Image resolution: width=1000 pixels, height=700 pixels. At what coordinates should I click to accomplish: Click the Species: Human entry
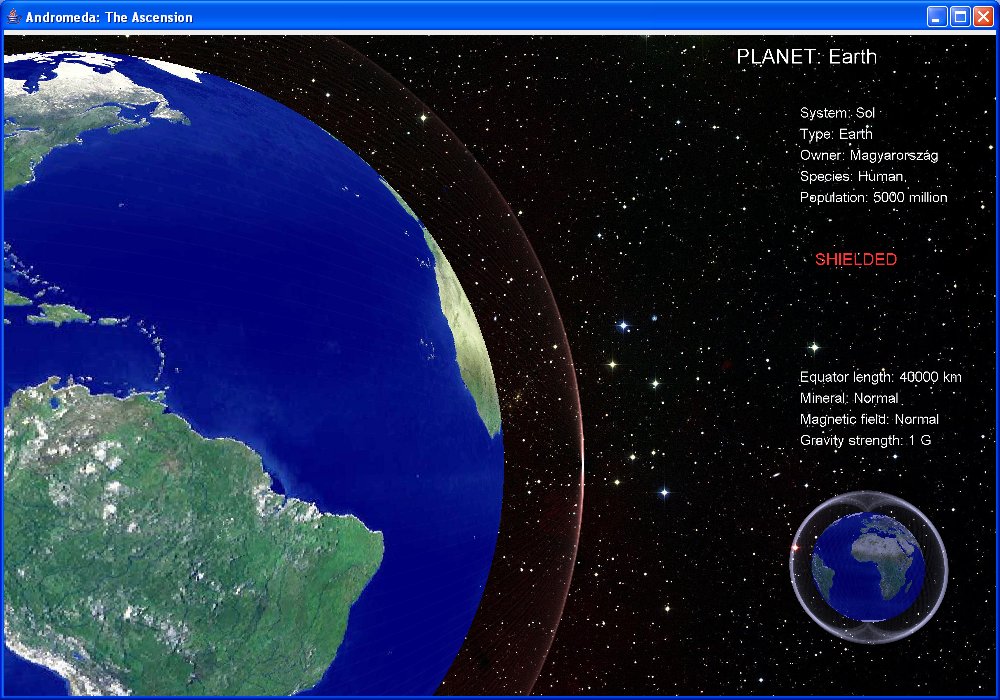tap(852, 176)
